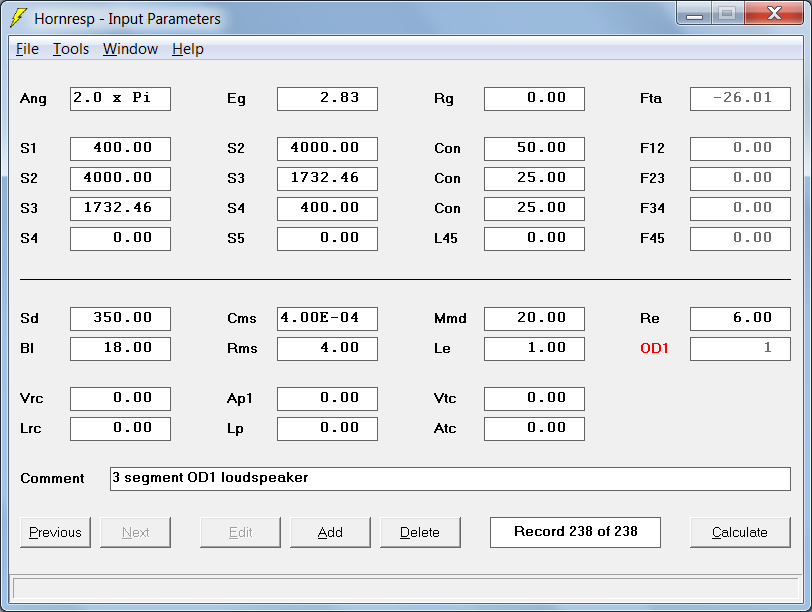The image size is (812, 612).
Task: Click the Comment field with 3 segment OD1 loudspeaker
Action: [450, 478]
